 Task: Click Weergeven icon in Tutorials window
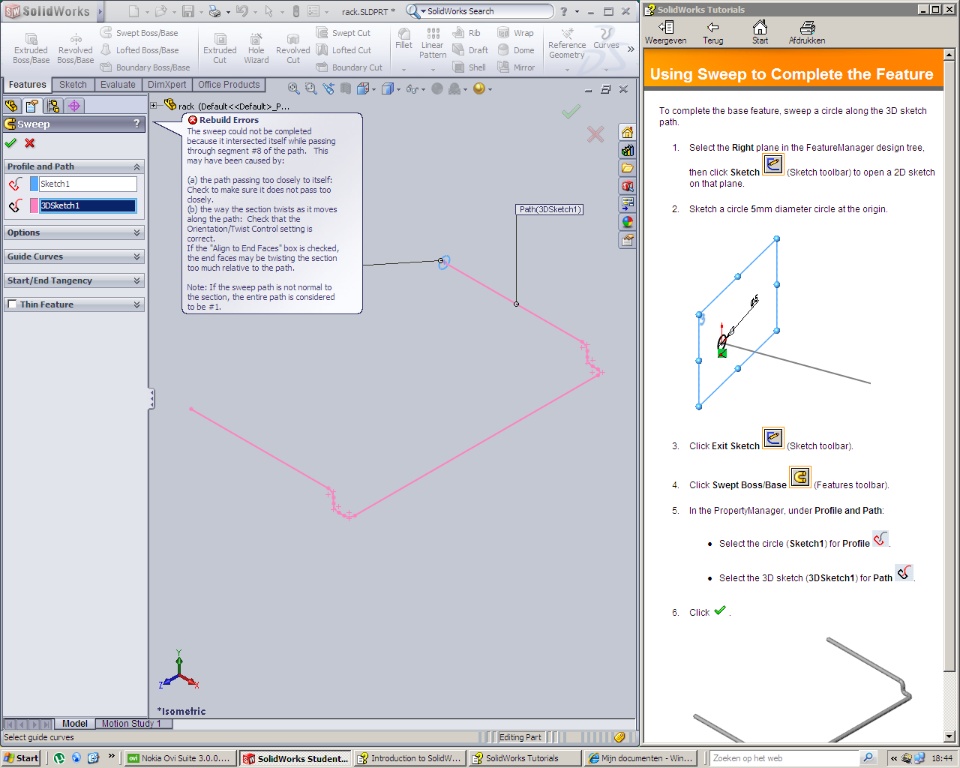point(666,32)
